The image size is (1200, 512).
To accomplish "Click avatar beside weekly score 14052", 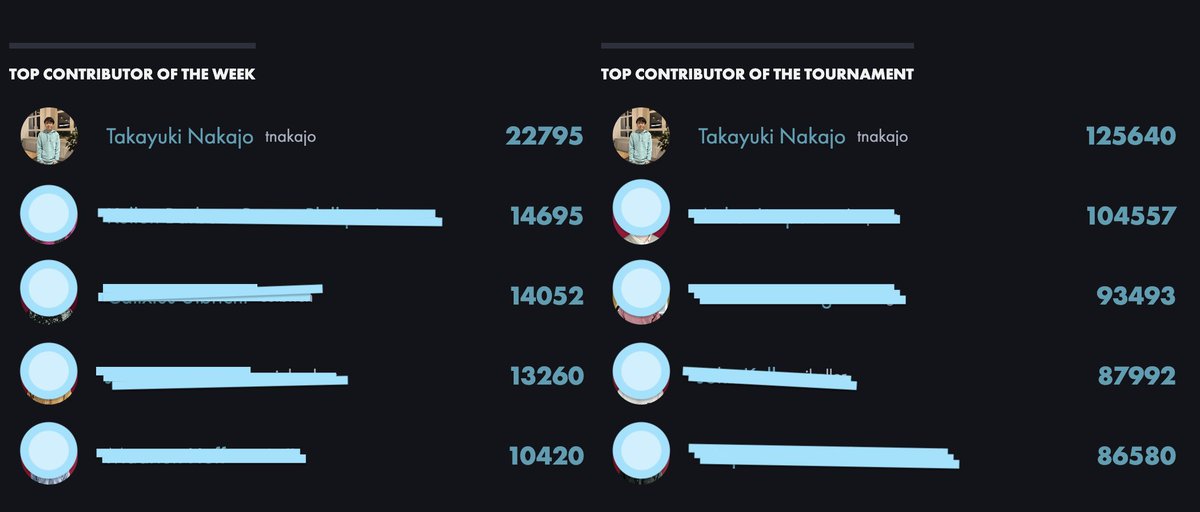I will (49, 293).
